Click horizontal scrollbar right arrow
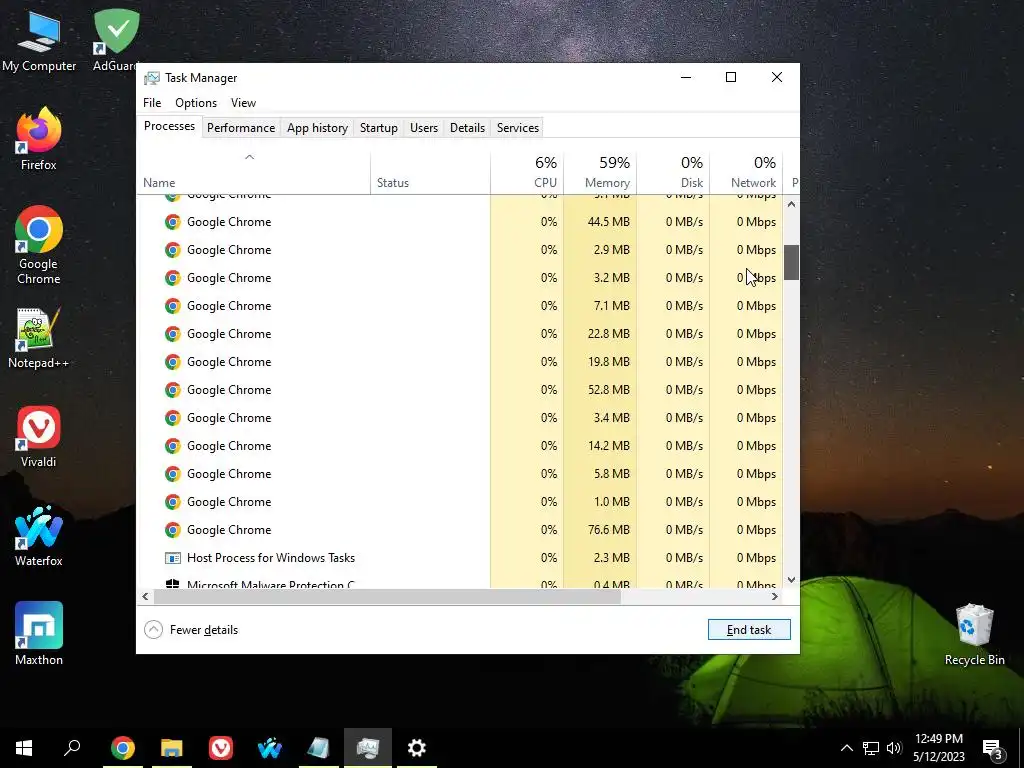 (775, 596)
